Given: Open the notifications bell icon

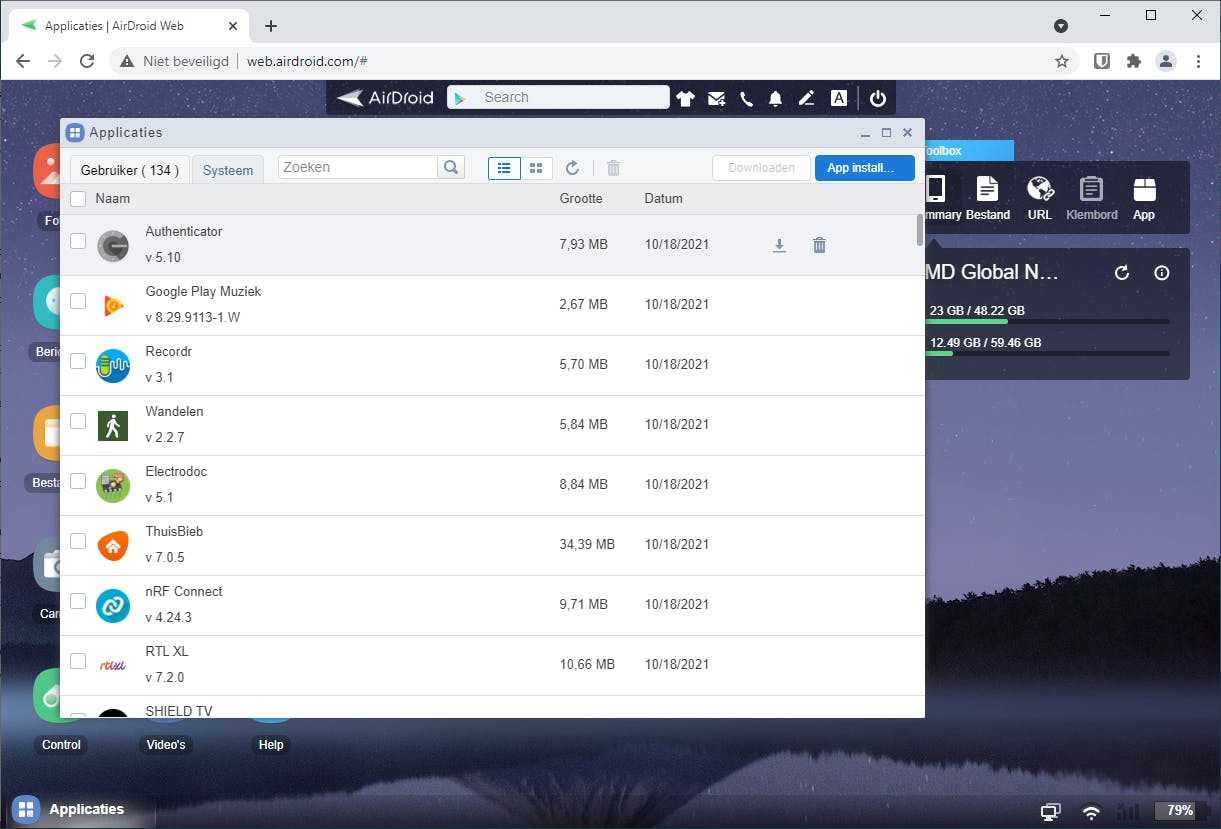Looking at the screenshot, I should coord(775,98).
